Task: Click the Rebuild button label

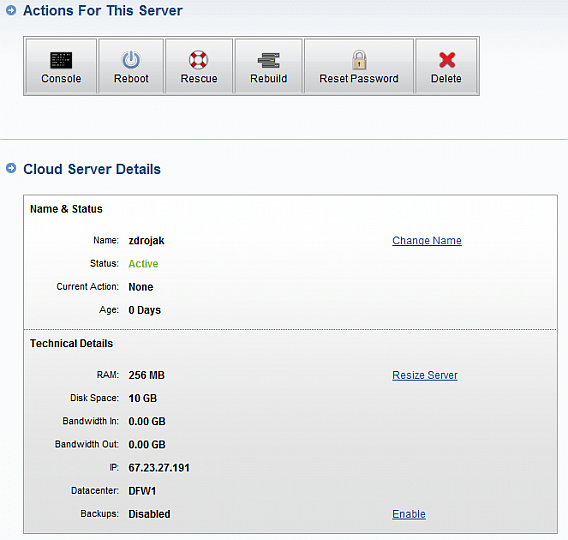Action: tap(268, 79)
